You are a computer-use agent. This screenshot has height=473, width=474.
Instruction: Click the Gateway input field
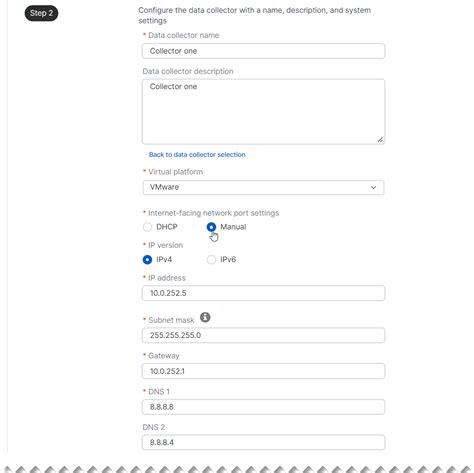pos(263,371)
